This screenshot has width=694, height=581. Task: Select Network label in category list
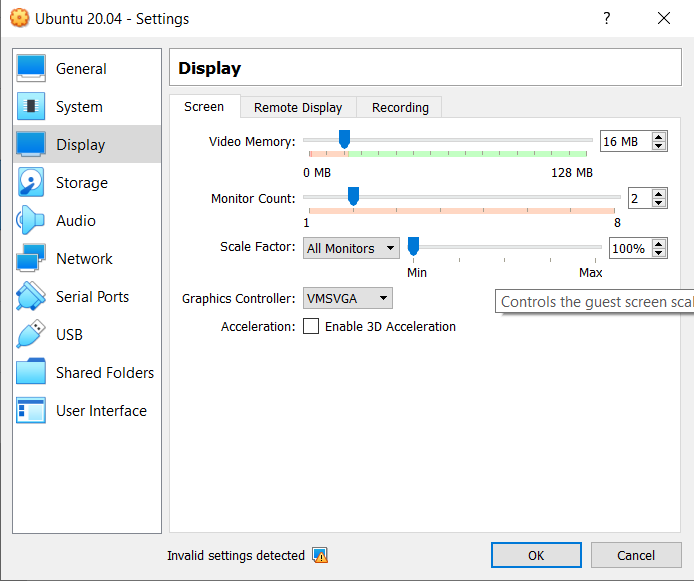[x=84, y=258]
